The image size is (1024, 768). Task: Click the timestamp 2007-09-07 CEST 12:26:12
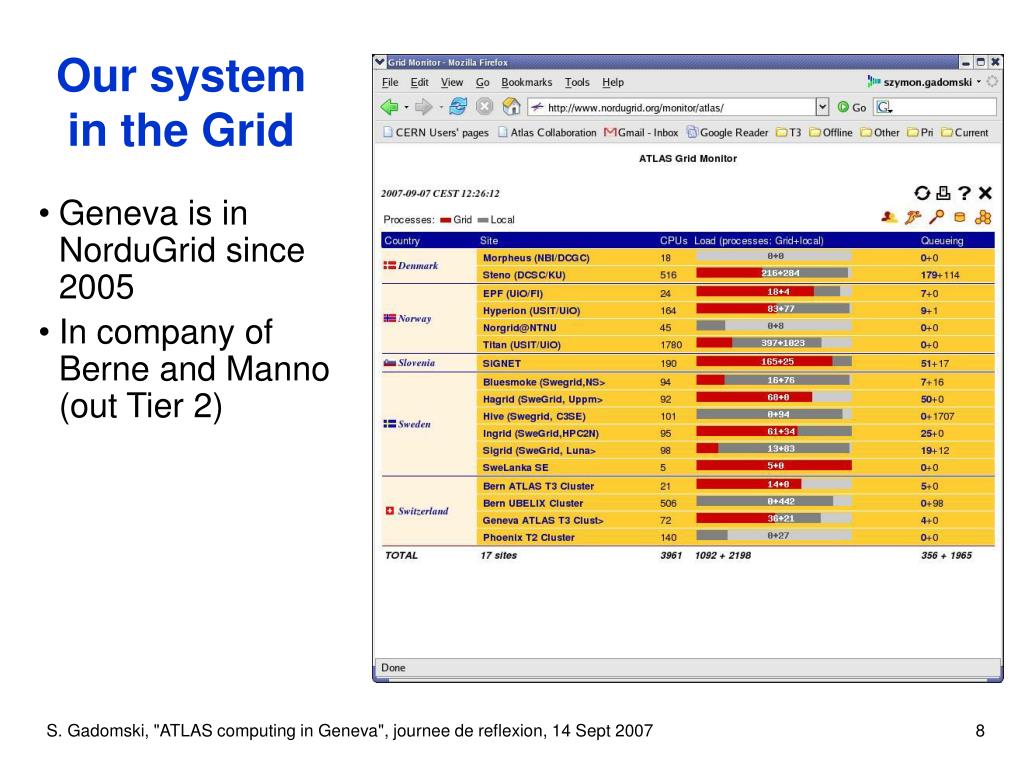(440, 193)
